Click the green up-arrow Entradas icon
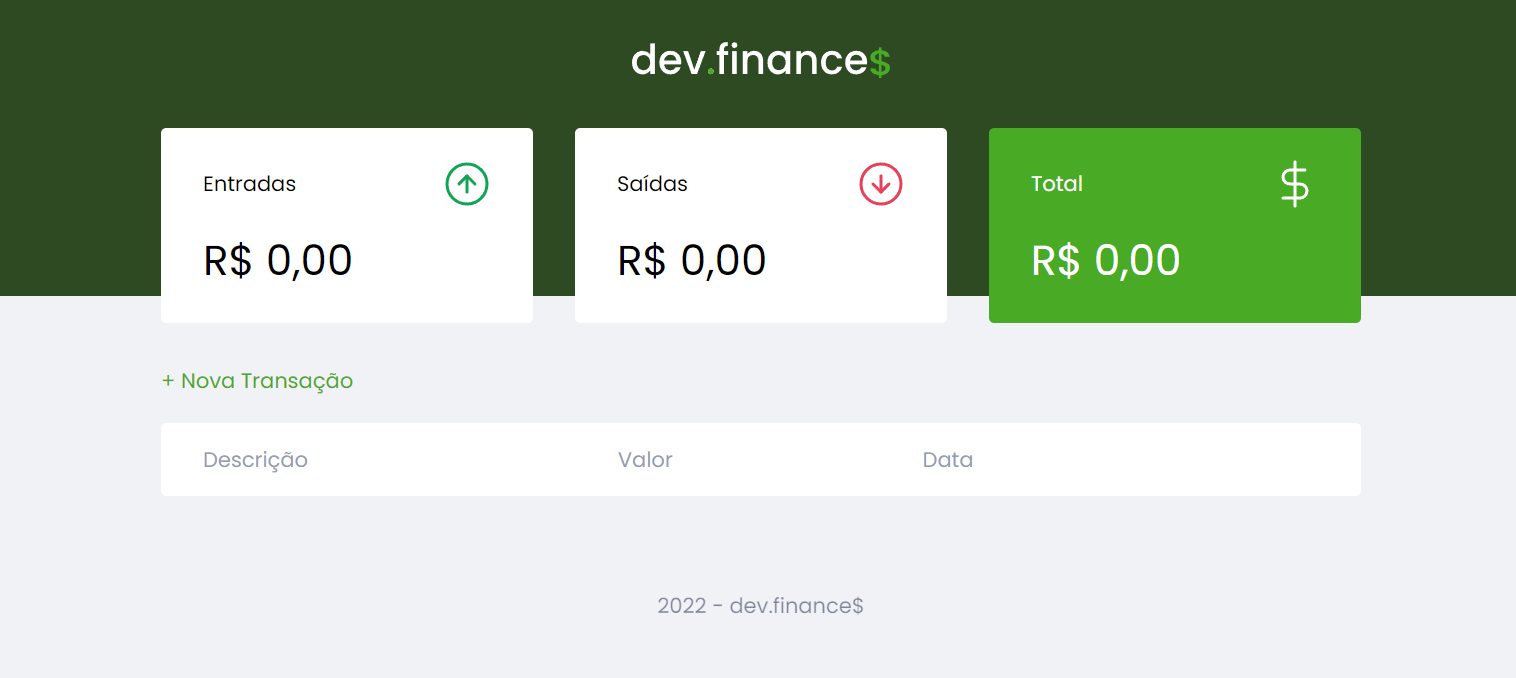This screenshot has height=678, width=1516. [467, 185]
